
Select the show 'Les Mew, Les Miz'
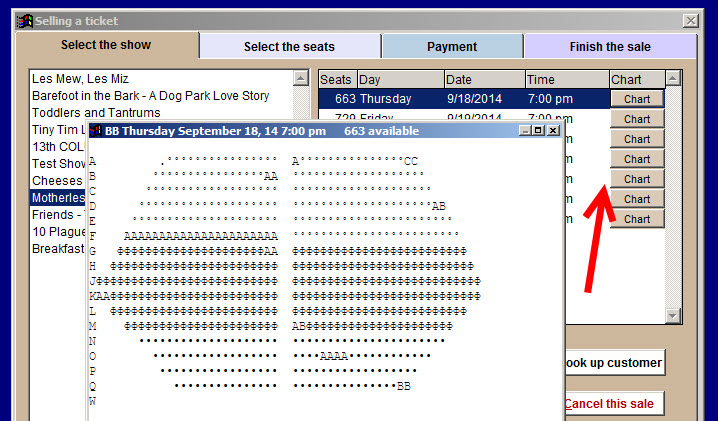[80, 78]
